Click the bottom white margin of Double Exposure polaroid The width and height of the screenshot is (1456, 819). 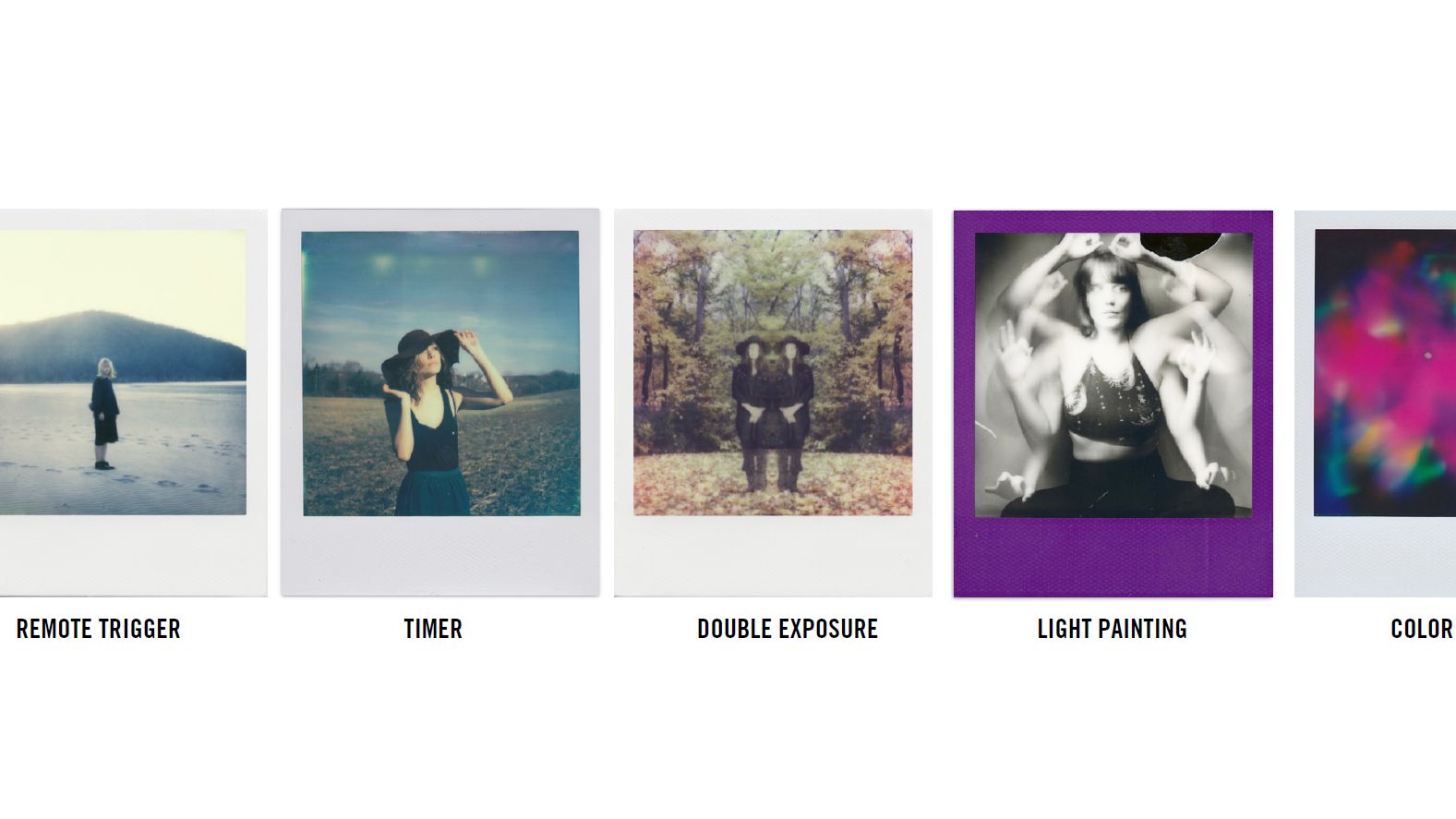773,556
